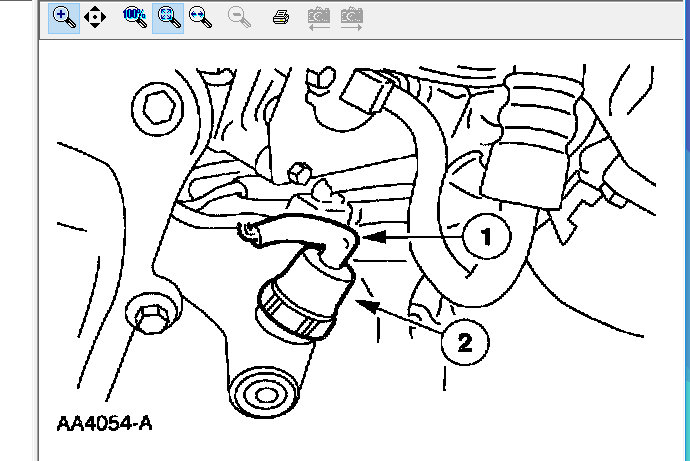The height and width of the screenshot is (461, 690).
Task: Print the diagram with printer icon
Action: pos(281,18)
